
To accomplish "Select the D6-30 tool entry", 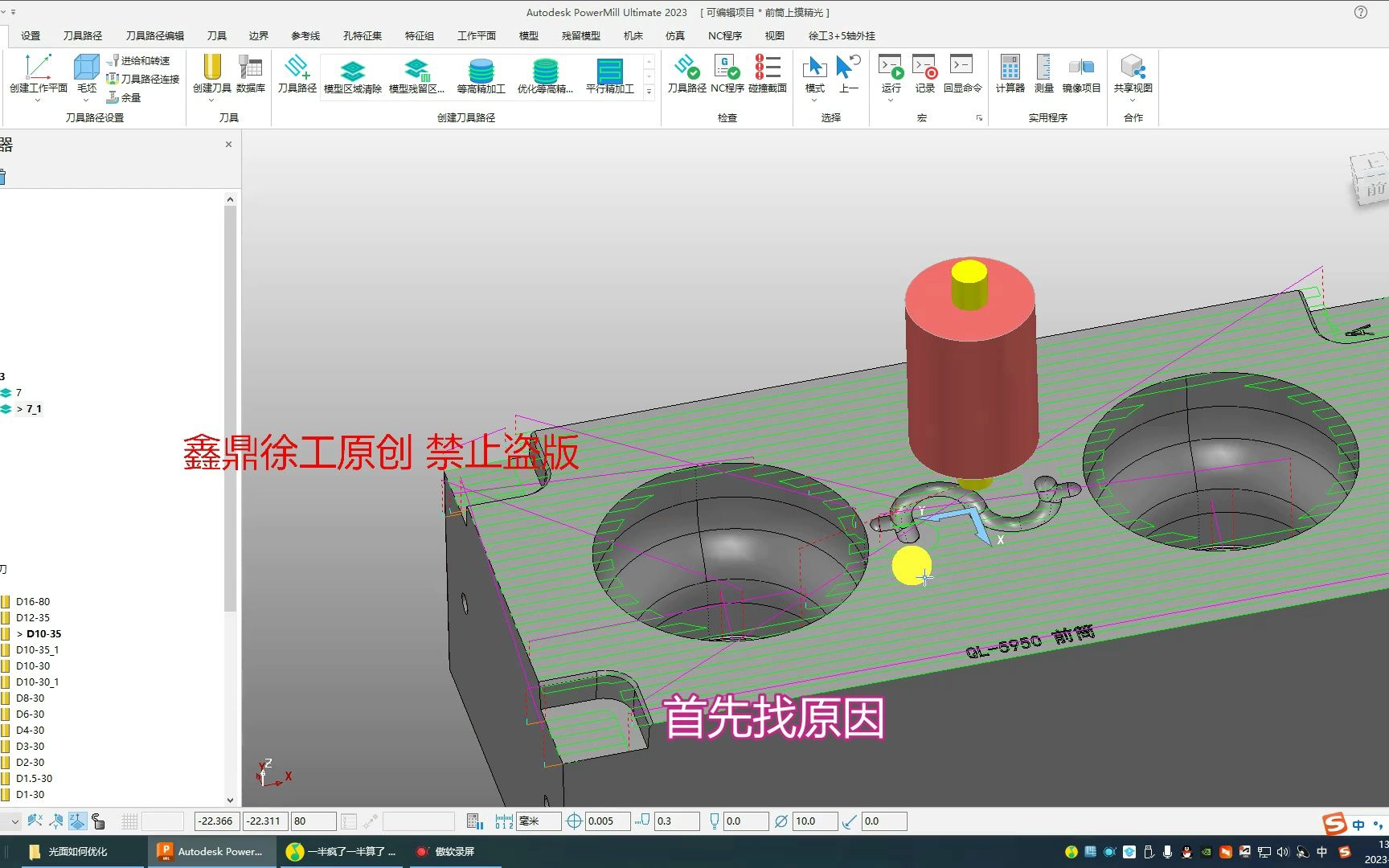I will coord(31,714).
